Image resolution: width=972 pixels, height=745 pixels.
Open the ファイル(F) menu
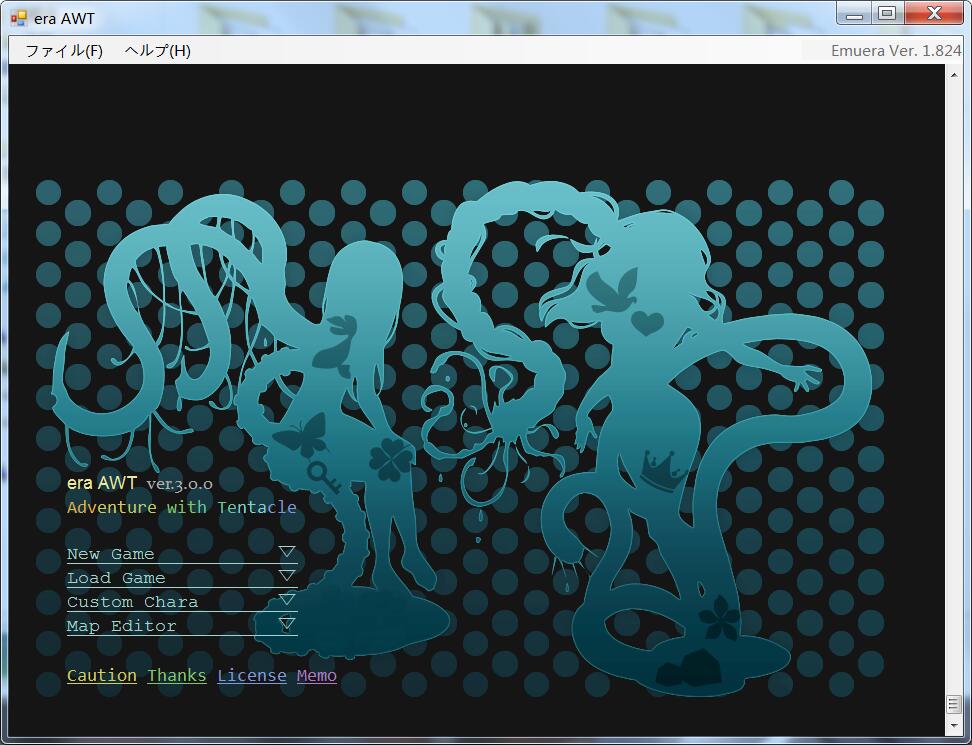(64, 51)
